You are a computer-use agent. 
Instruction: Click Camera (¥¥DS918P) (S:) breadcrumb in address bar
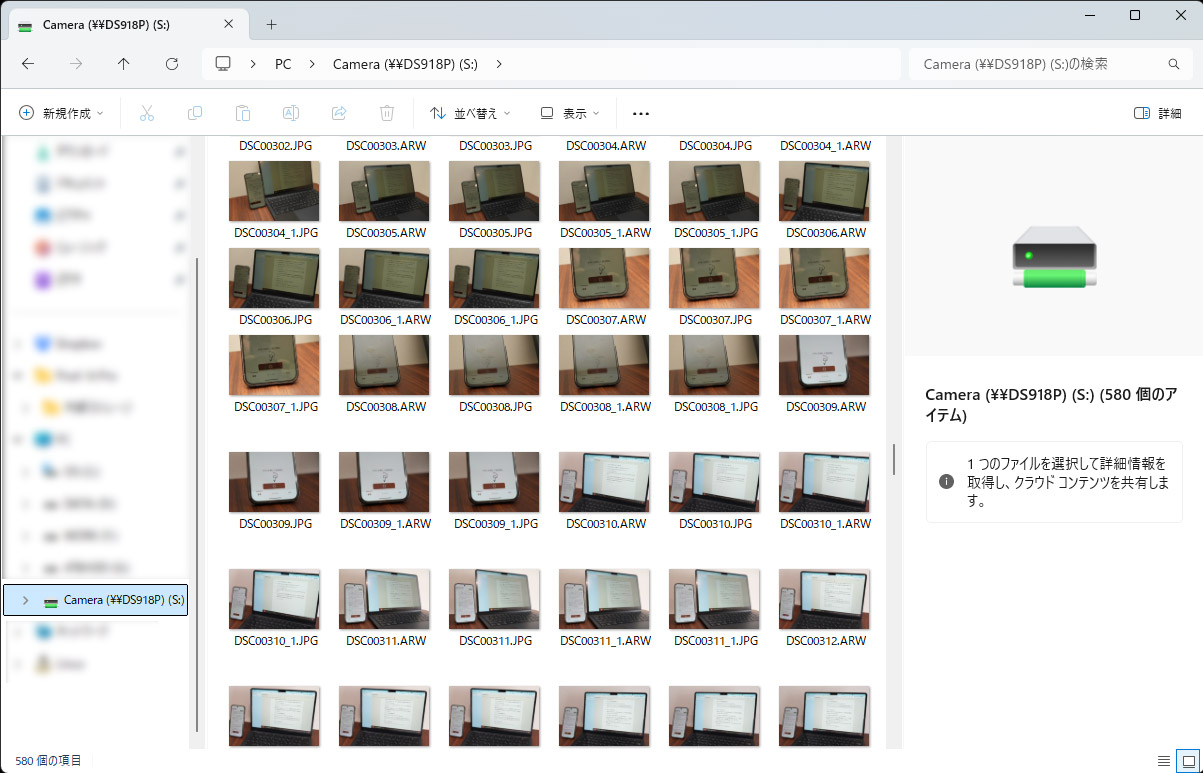point(405,64)
